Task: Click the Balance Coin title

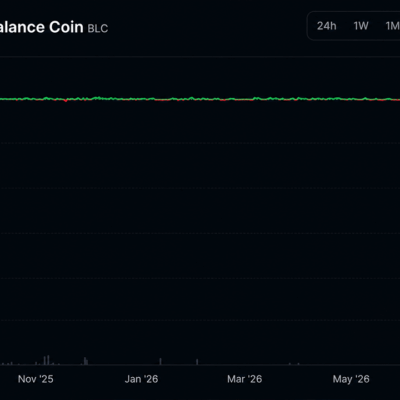Action: (x=41, y=27)
